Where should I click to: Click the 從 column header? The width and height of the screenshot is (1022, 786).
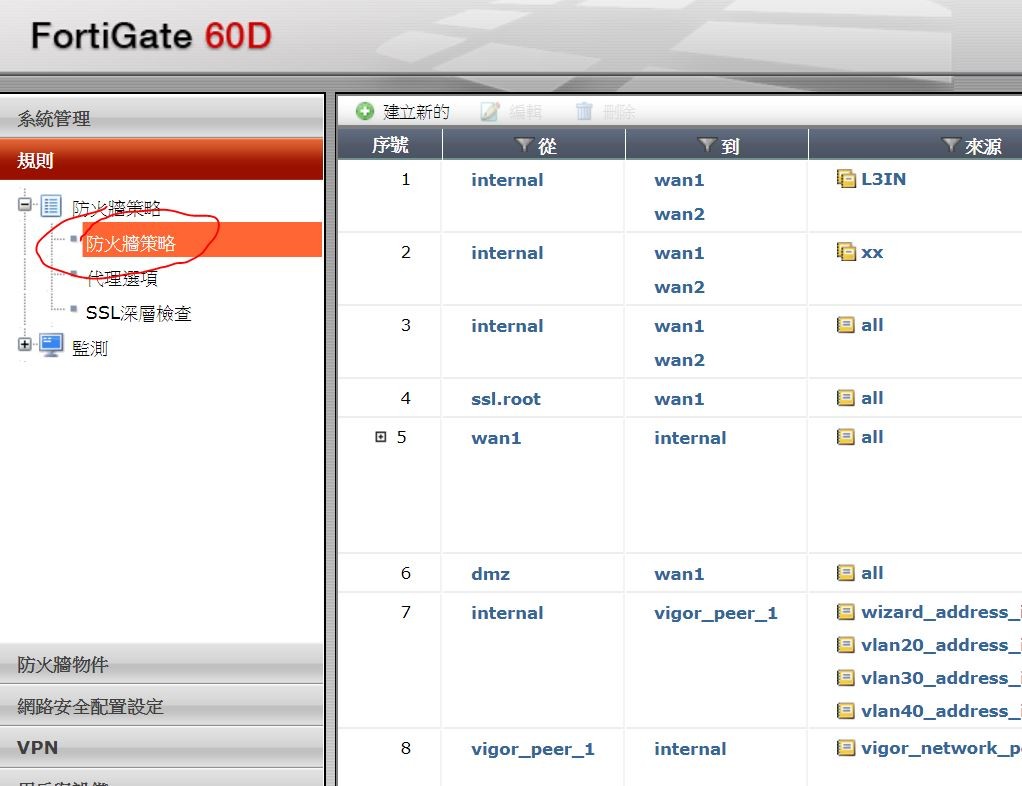[534, 145]
